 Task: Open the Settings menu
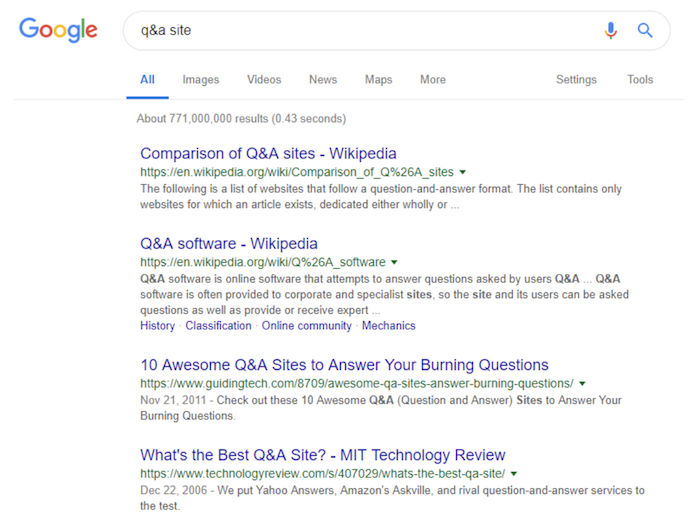coord(576,79)
